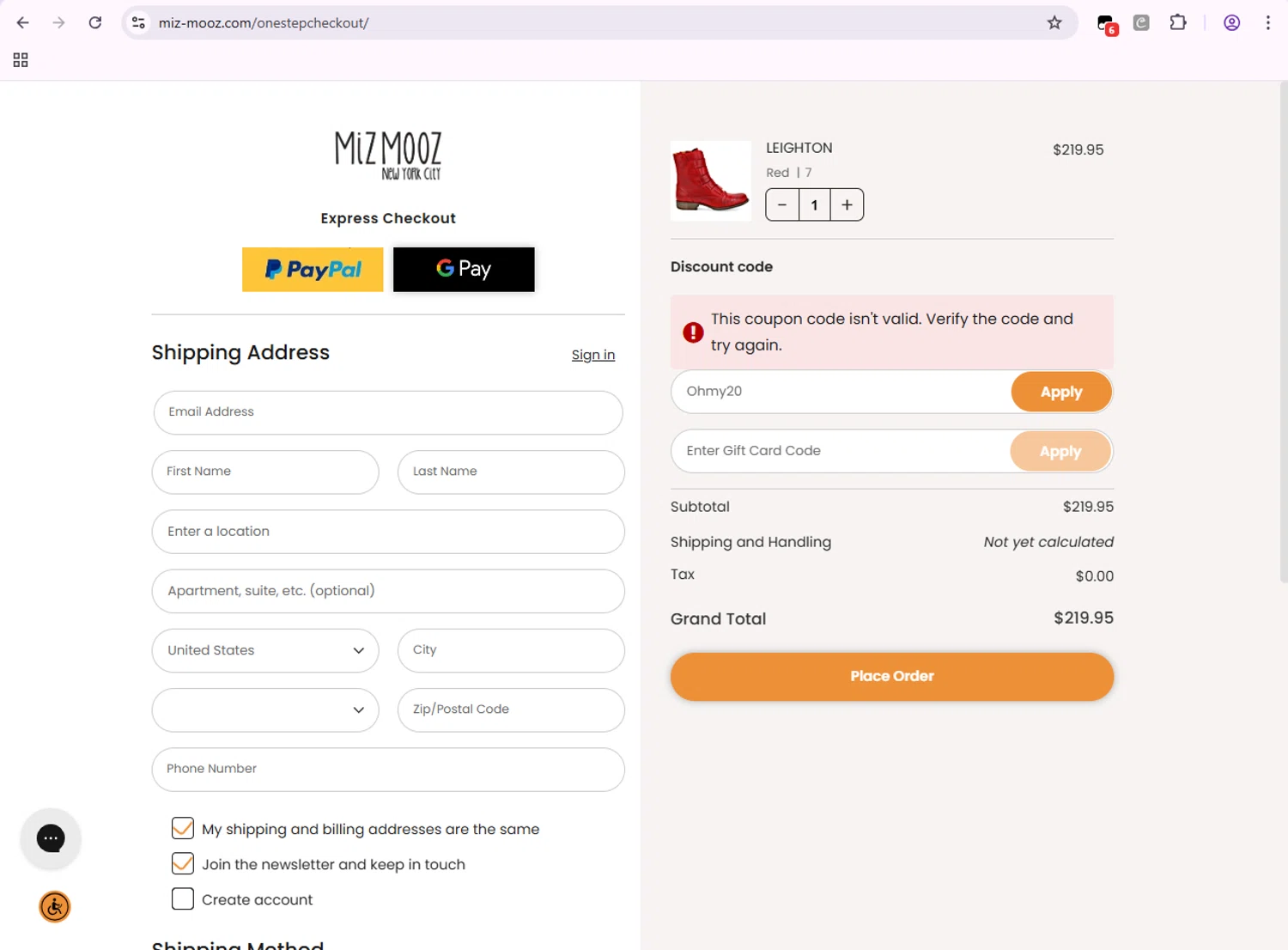Open the chat bubble widget
Image resolution: width=1288 pixels, height=950 pixels.
[51, 838]
